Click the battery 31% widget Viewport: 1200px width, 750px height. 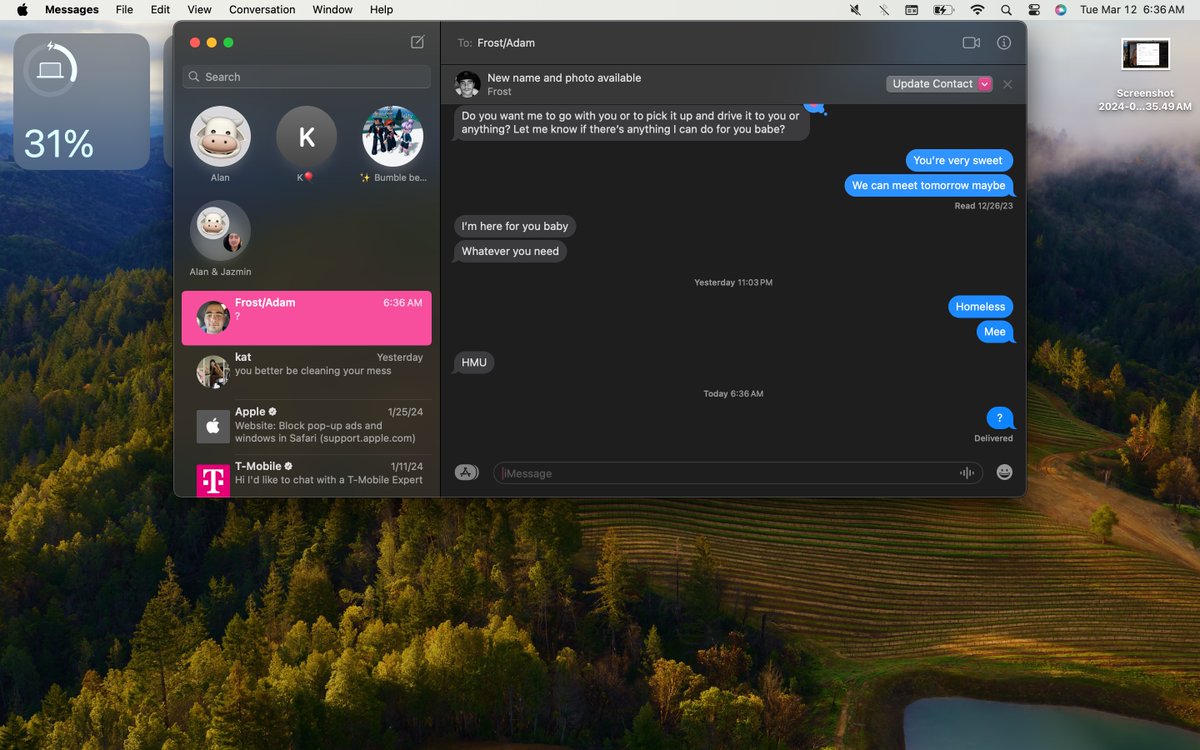(81, 101)
